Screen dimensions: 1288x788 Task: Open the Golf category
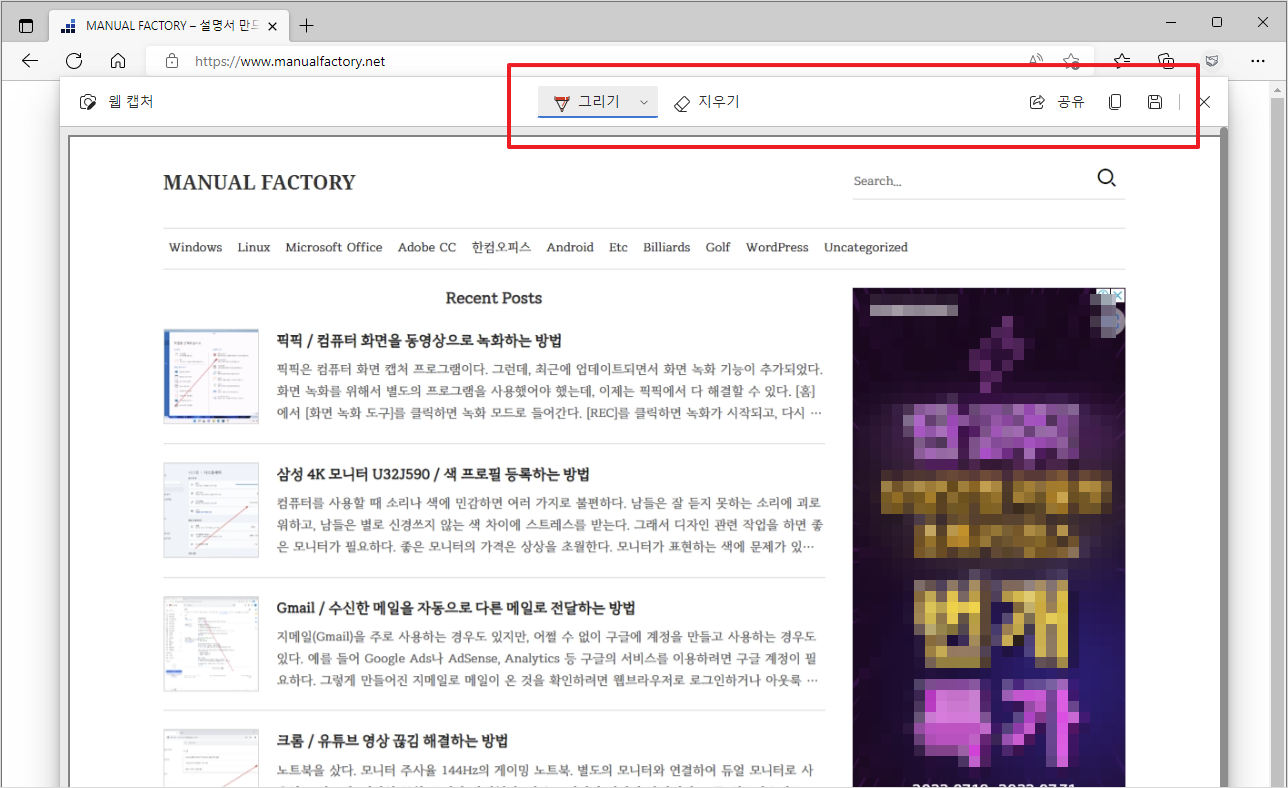point(718,247)
